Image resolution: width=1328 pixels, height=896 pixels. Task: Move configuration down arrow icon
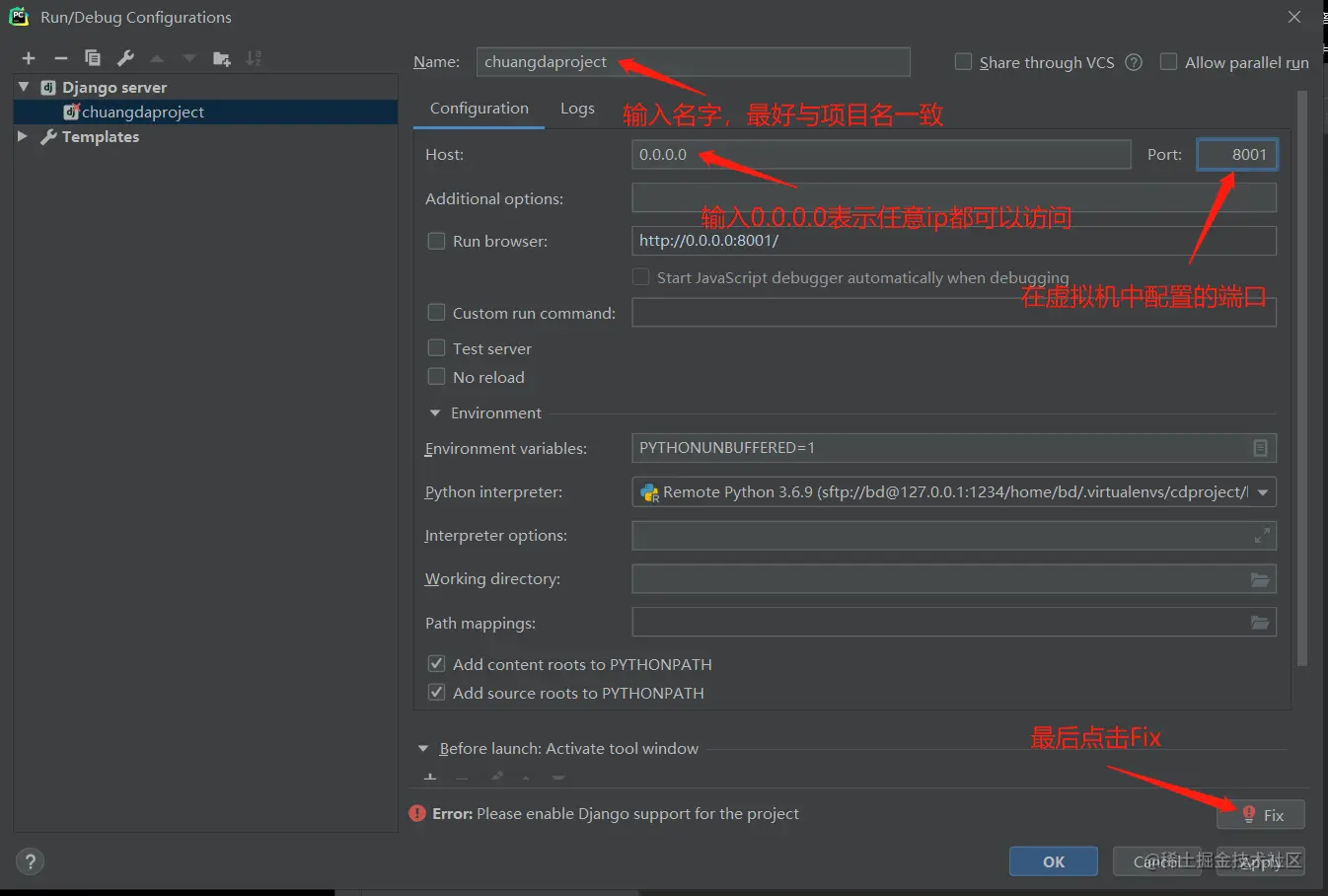click(189, 59)
